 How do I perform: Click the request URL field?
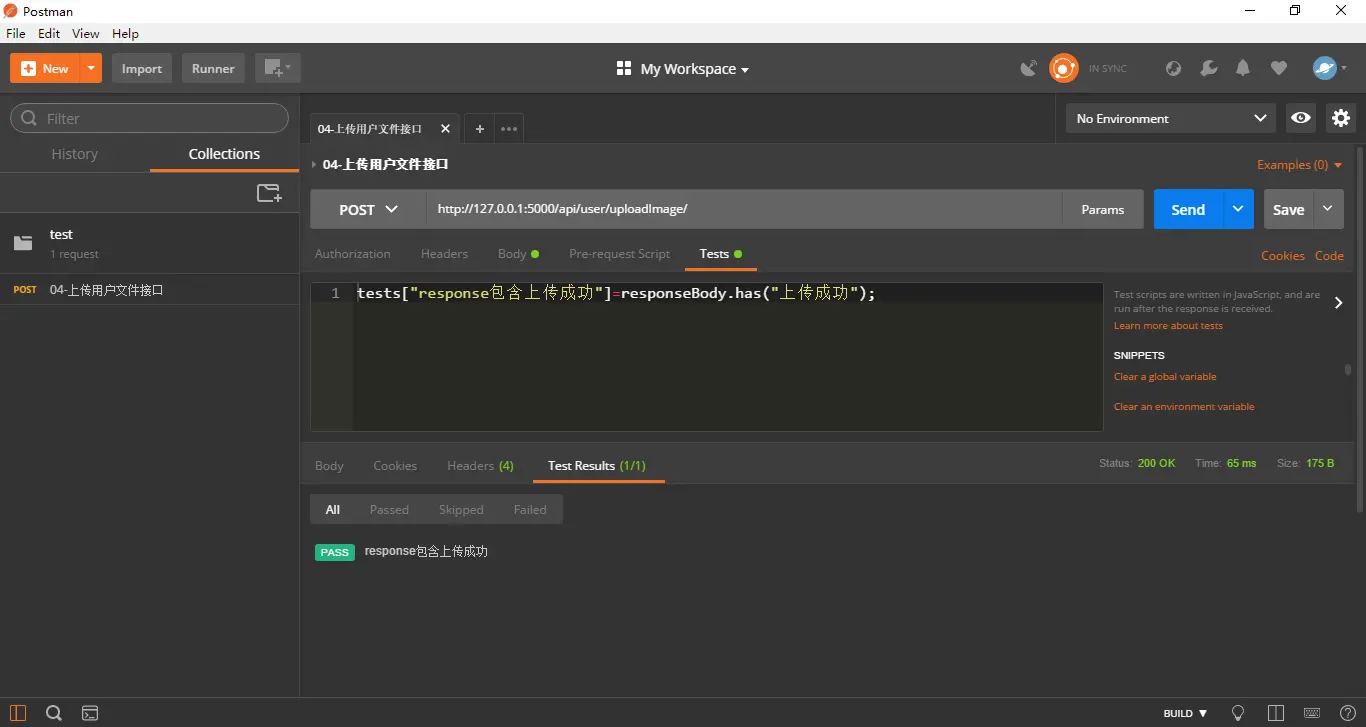click(x=744, y=209)
